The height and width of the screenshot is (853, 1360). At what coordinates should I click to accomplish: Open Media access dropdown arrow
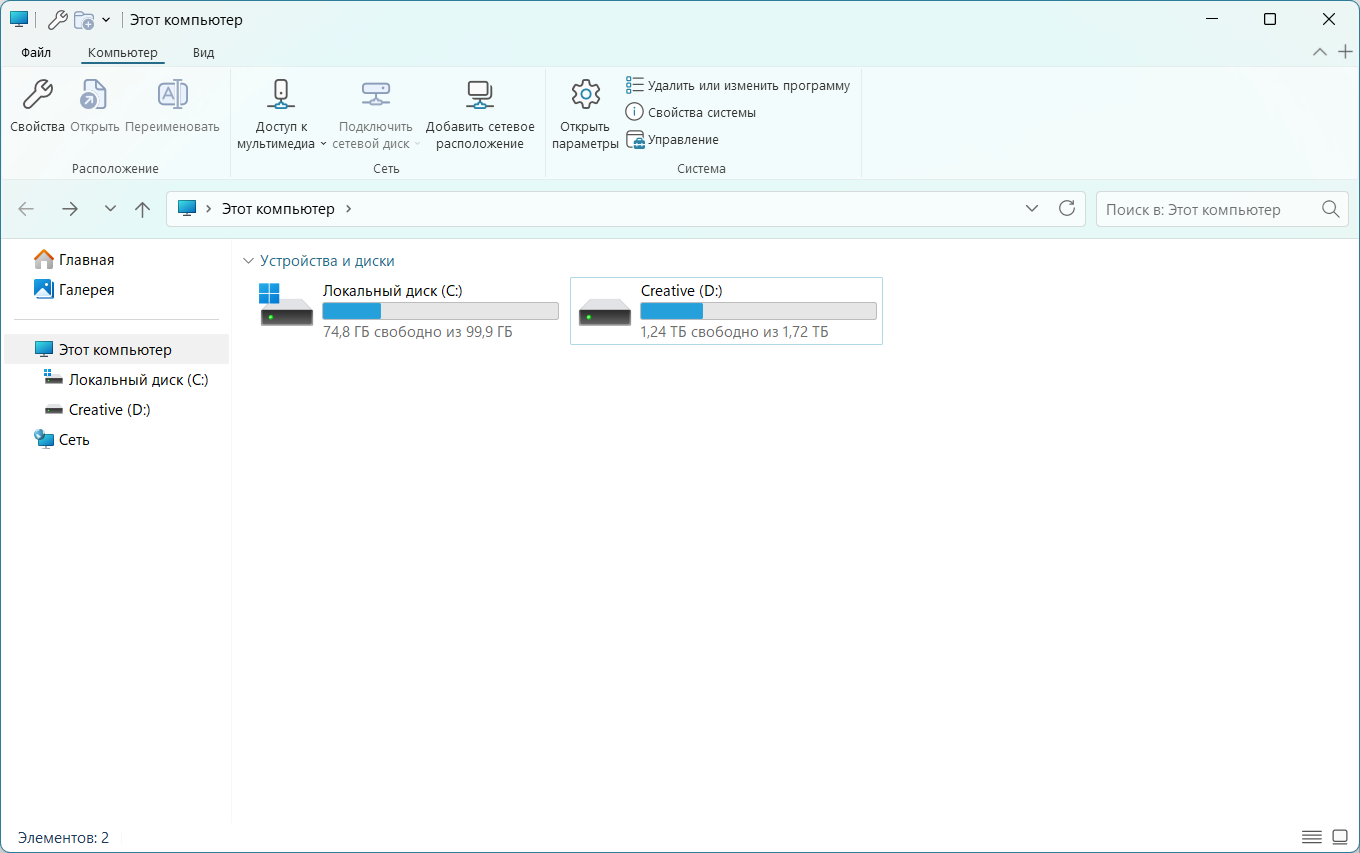[x=323, y=144]
